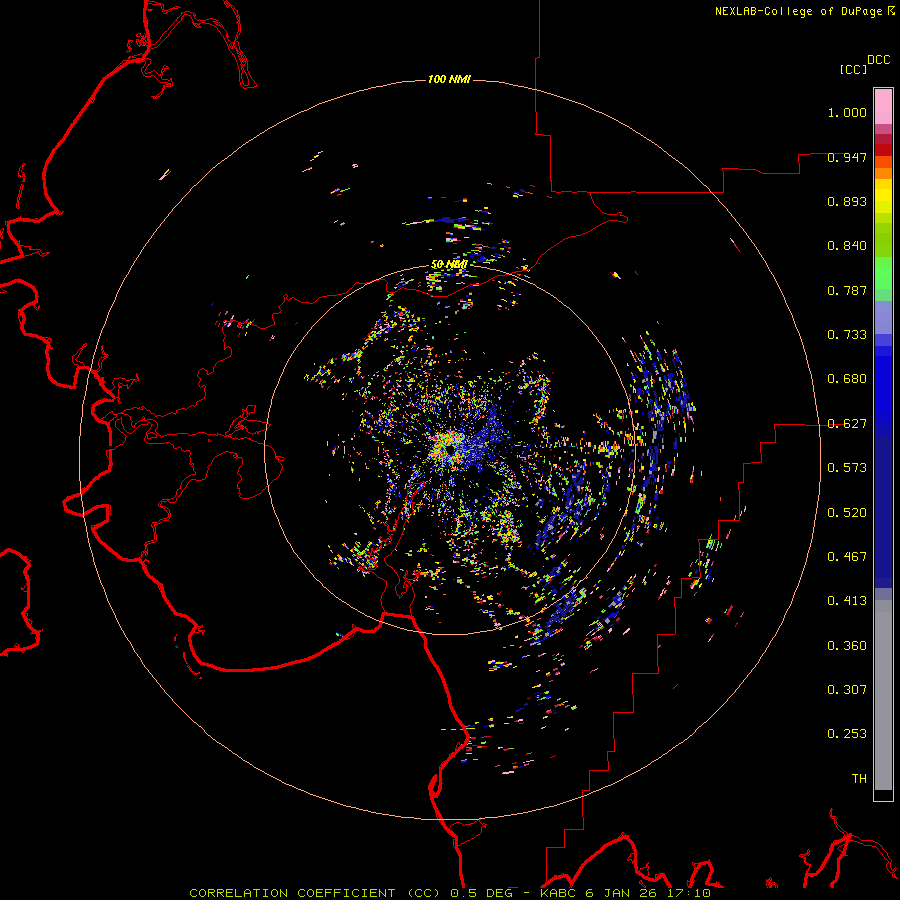Click the [CC] units label
Image resolution: width=900 pixels, height=900 pixels.
tap(853, 69)
